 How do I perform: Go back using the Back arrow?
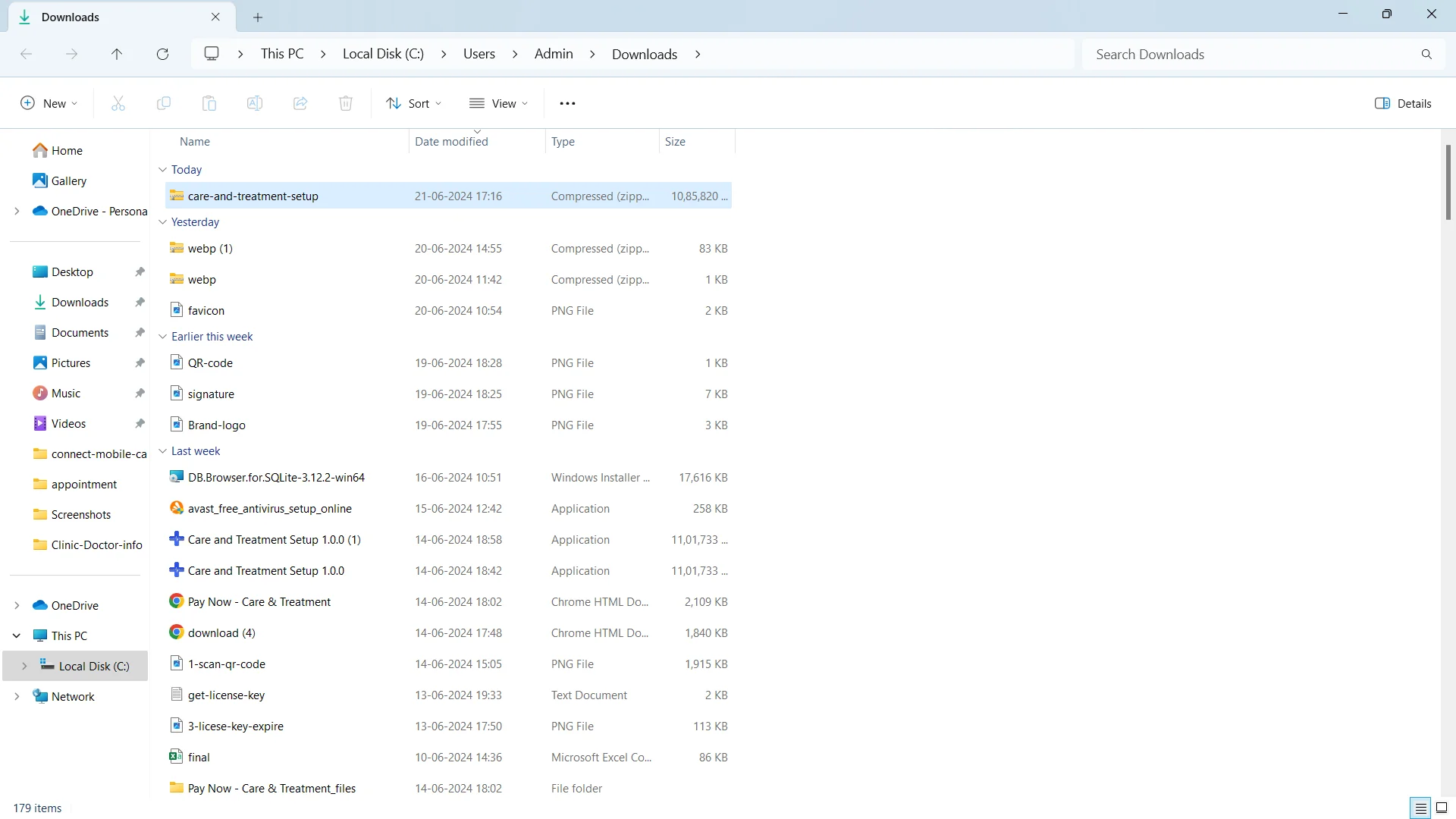coord(27,54)
